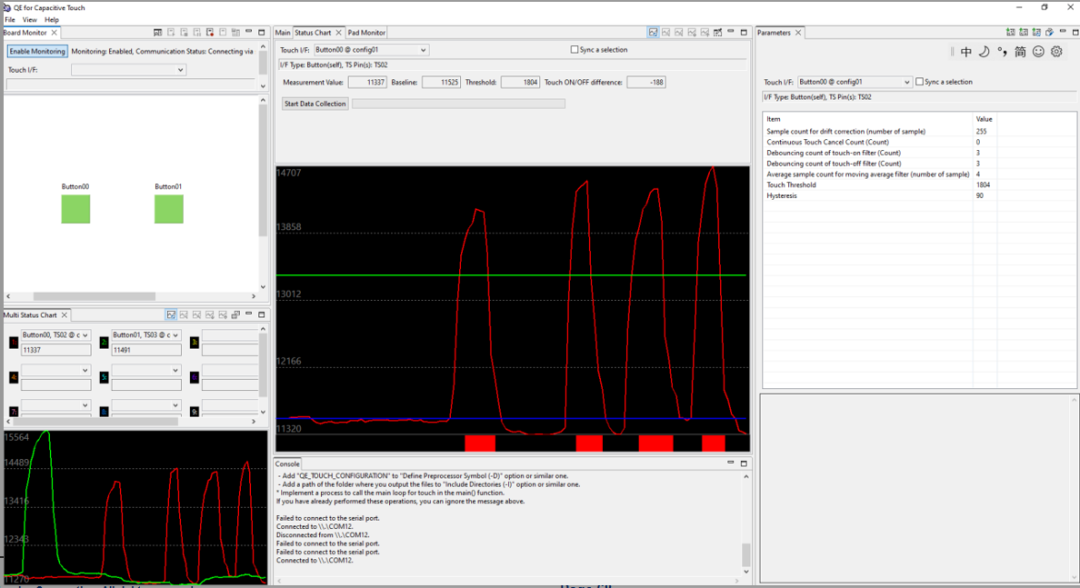Image resolution: width=1080 pixels, height=588 pixels.
Task: Click the IME emoji smiley icon
Action: pyautogui.click(x=1038, y=51)
